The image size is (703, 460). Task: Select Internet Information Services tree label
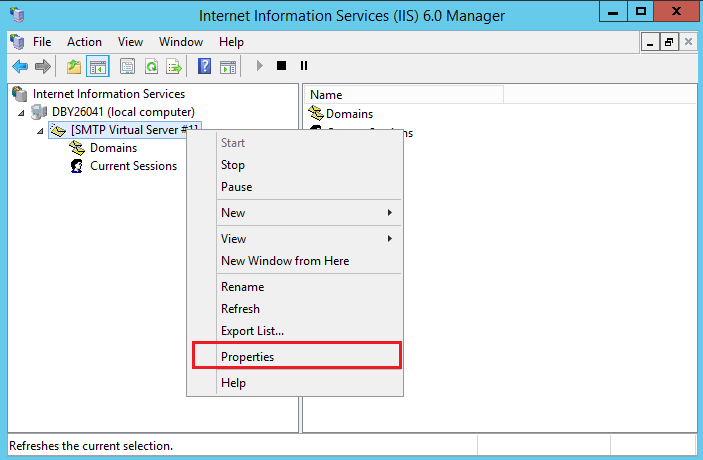pyautogui.click(x=109, y=94)
